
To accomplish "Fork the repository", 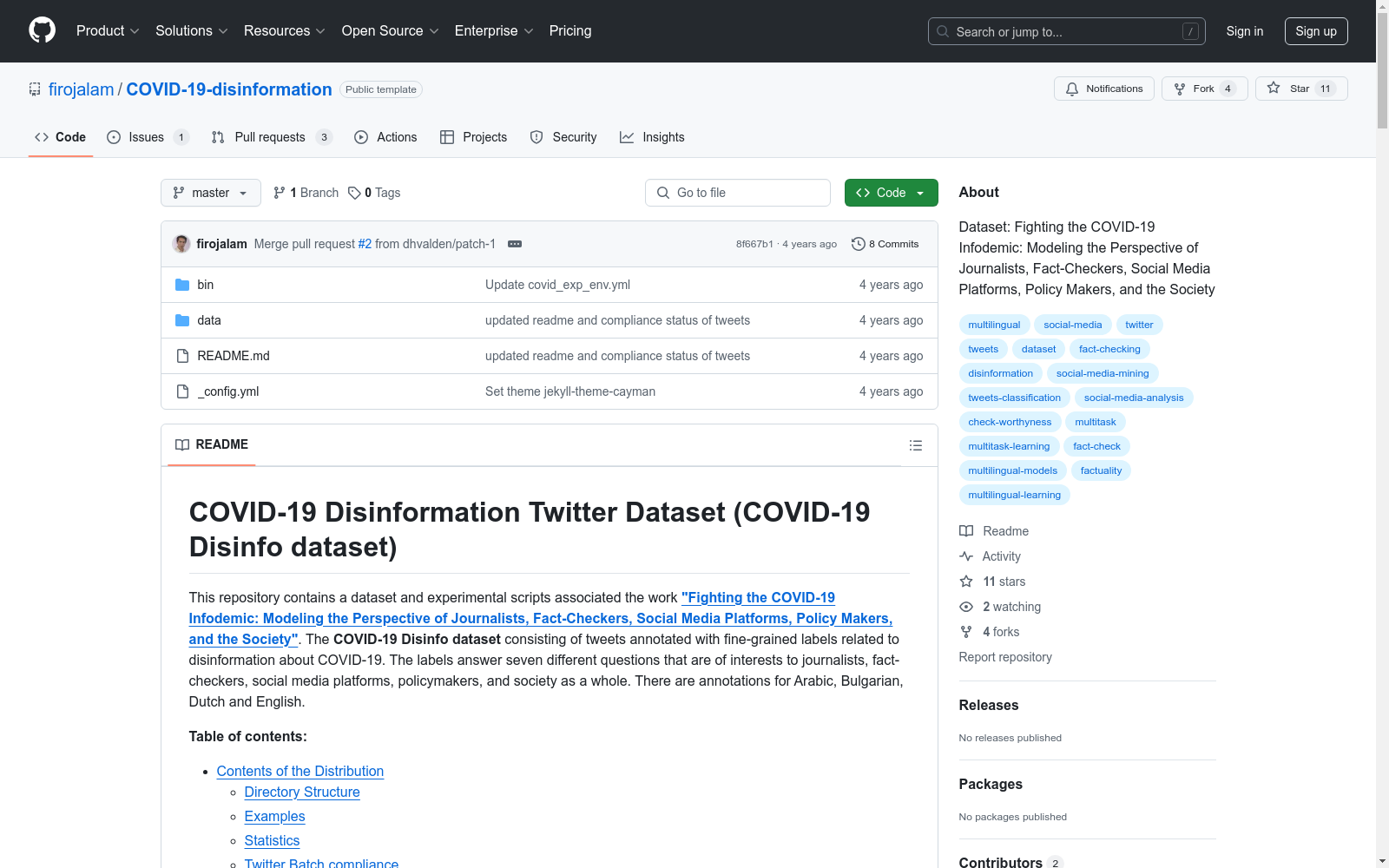I will [x=1205, y=89].
